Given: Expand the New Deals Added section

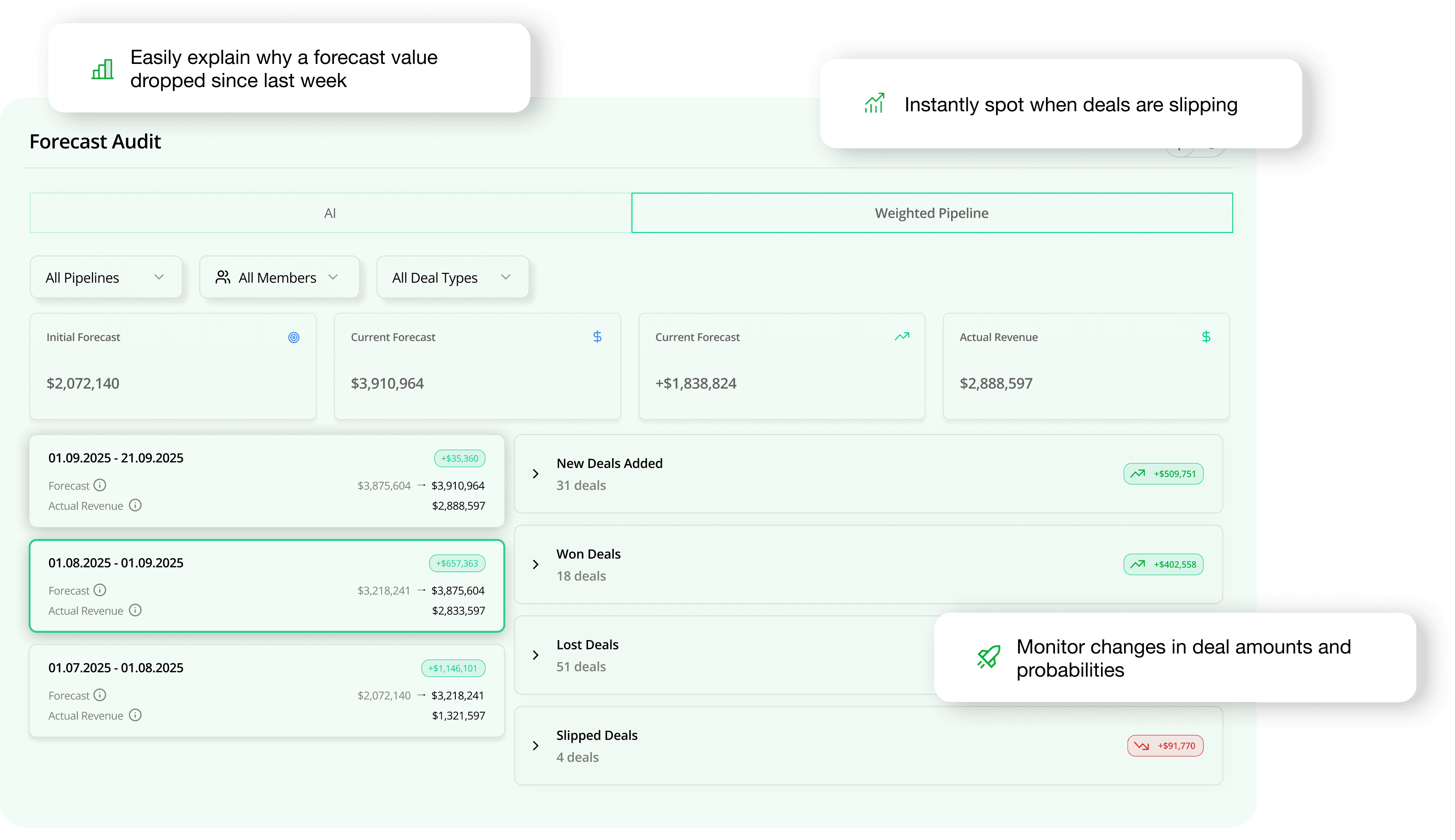Looking at the screenshot, I should (x=536, y=474).
